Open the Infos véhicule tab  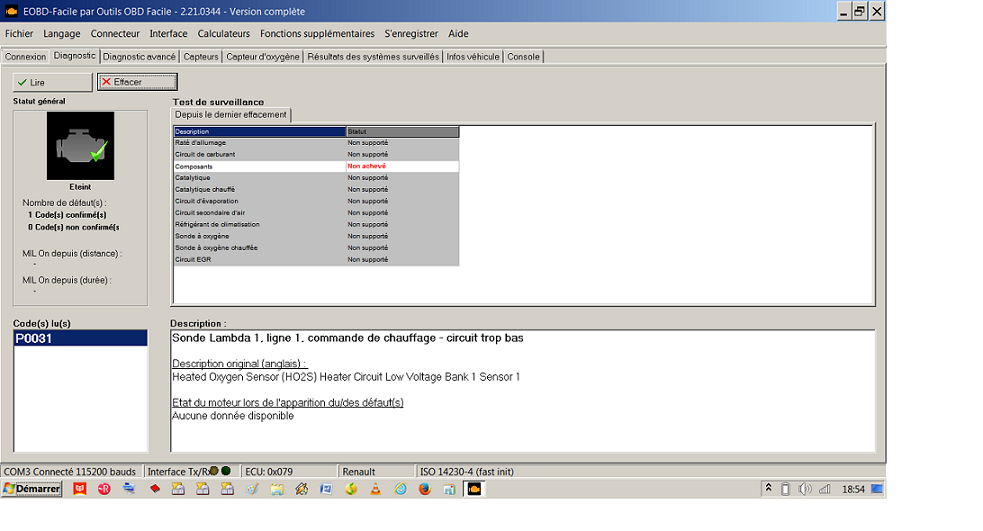click(472, 57)
